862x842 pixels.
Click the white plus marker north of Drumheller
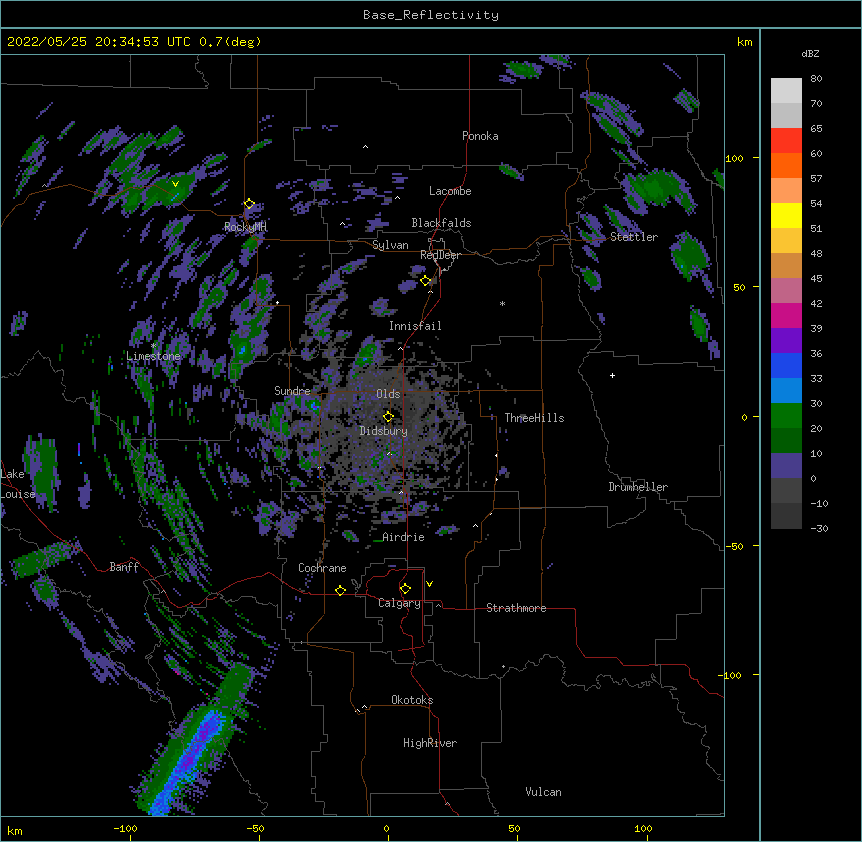pos(612,375)
